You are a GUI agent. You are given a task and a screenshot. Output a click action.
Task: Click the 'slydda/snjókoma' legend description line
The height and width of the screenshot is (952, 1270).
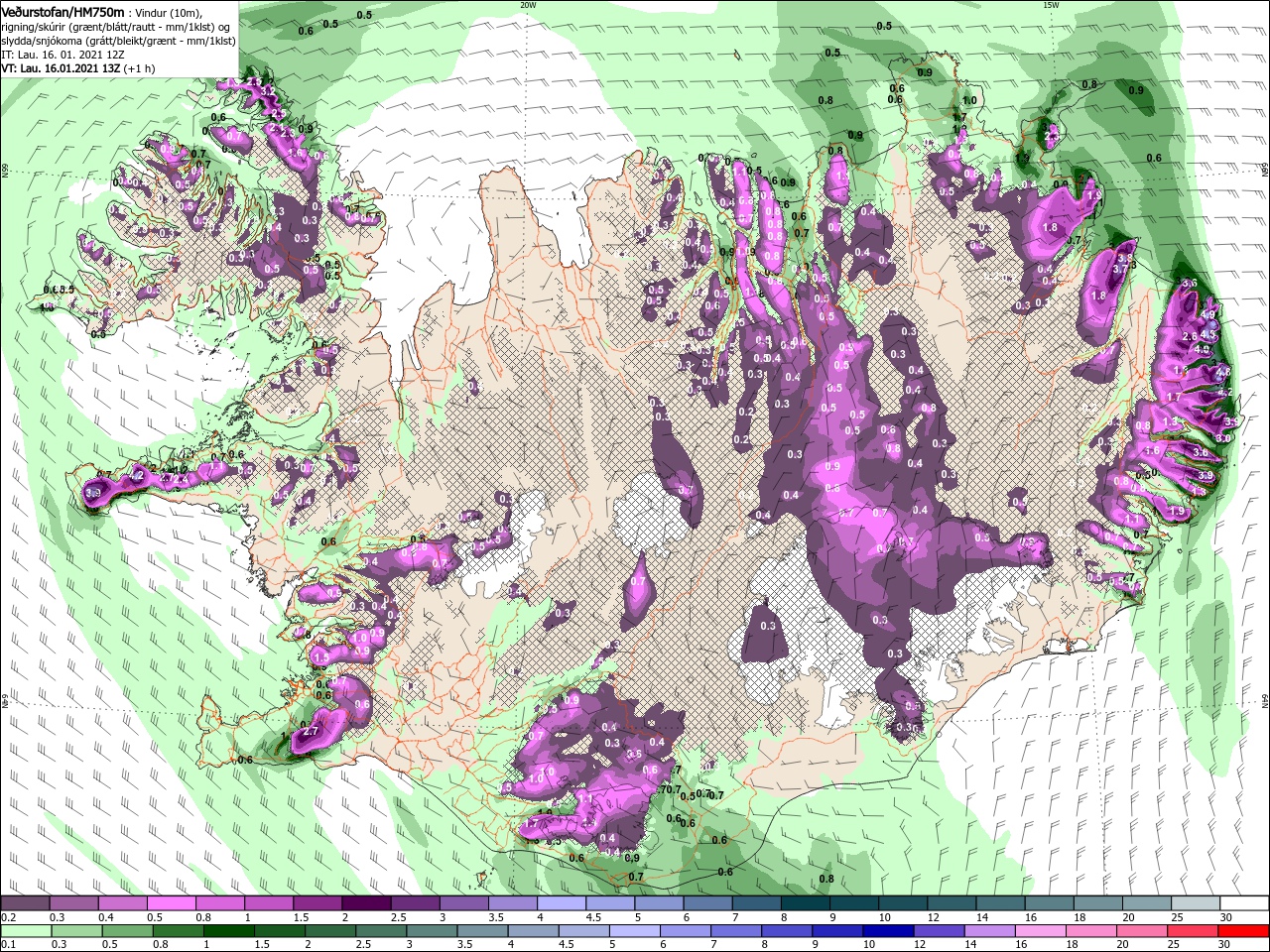coord(118,41)
